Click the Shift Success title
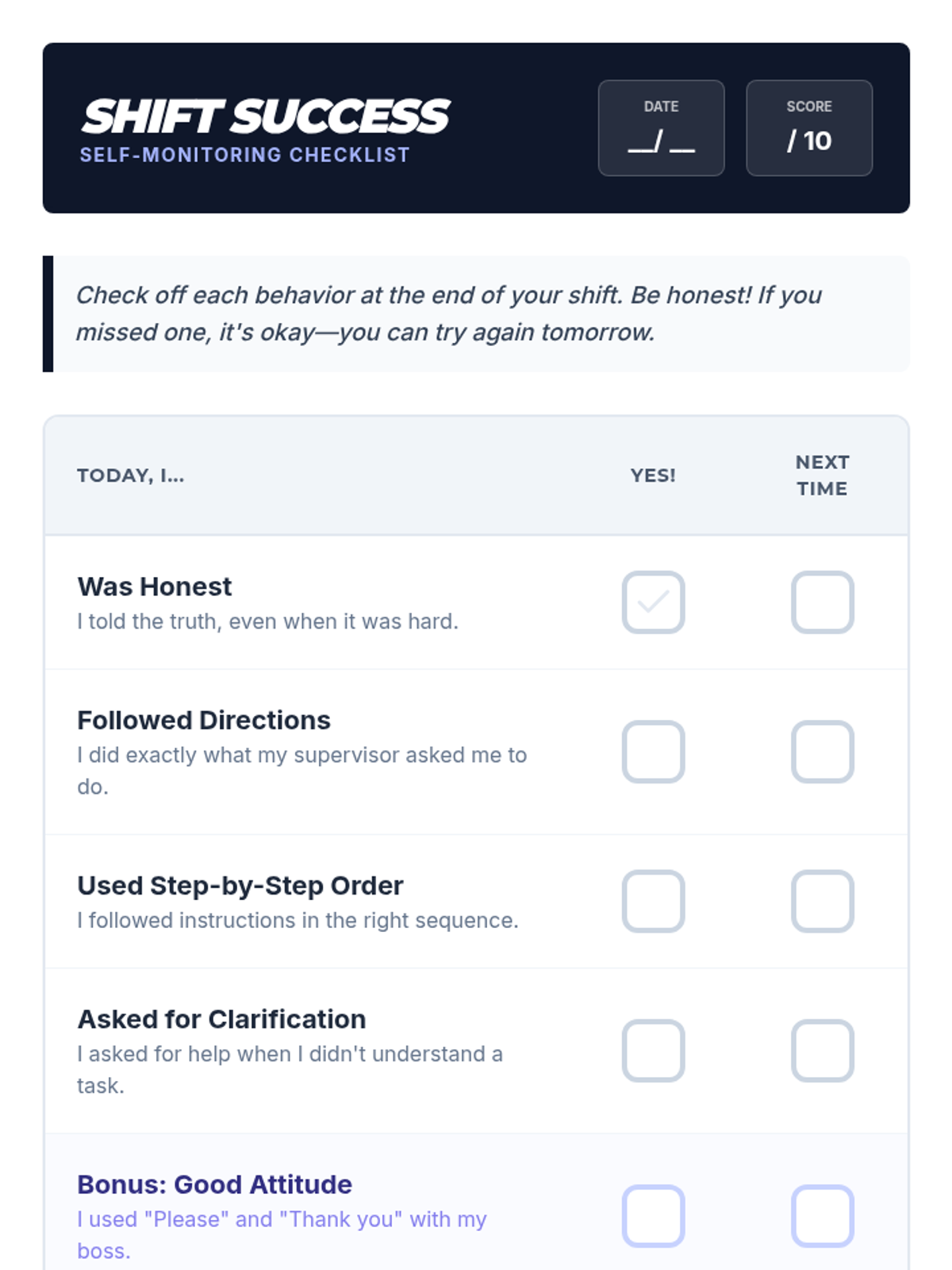952x1270 pixels. (x=266, y=116)
